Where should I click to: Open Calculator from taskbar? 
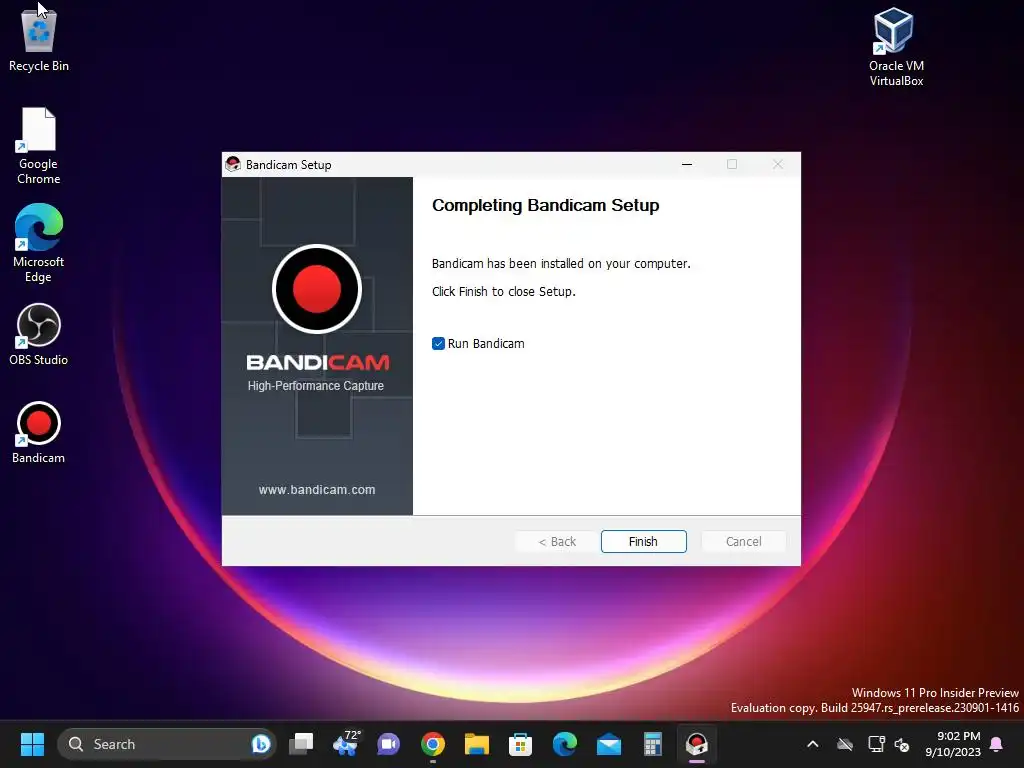(652, 744)
